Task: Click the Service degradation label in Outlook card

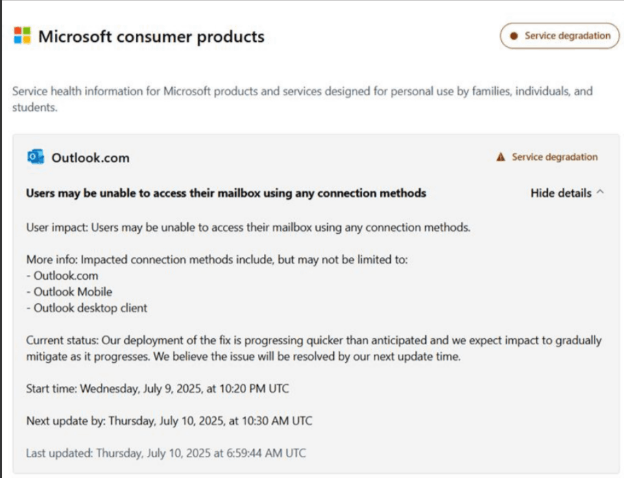Action: point(554,157)
